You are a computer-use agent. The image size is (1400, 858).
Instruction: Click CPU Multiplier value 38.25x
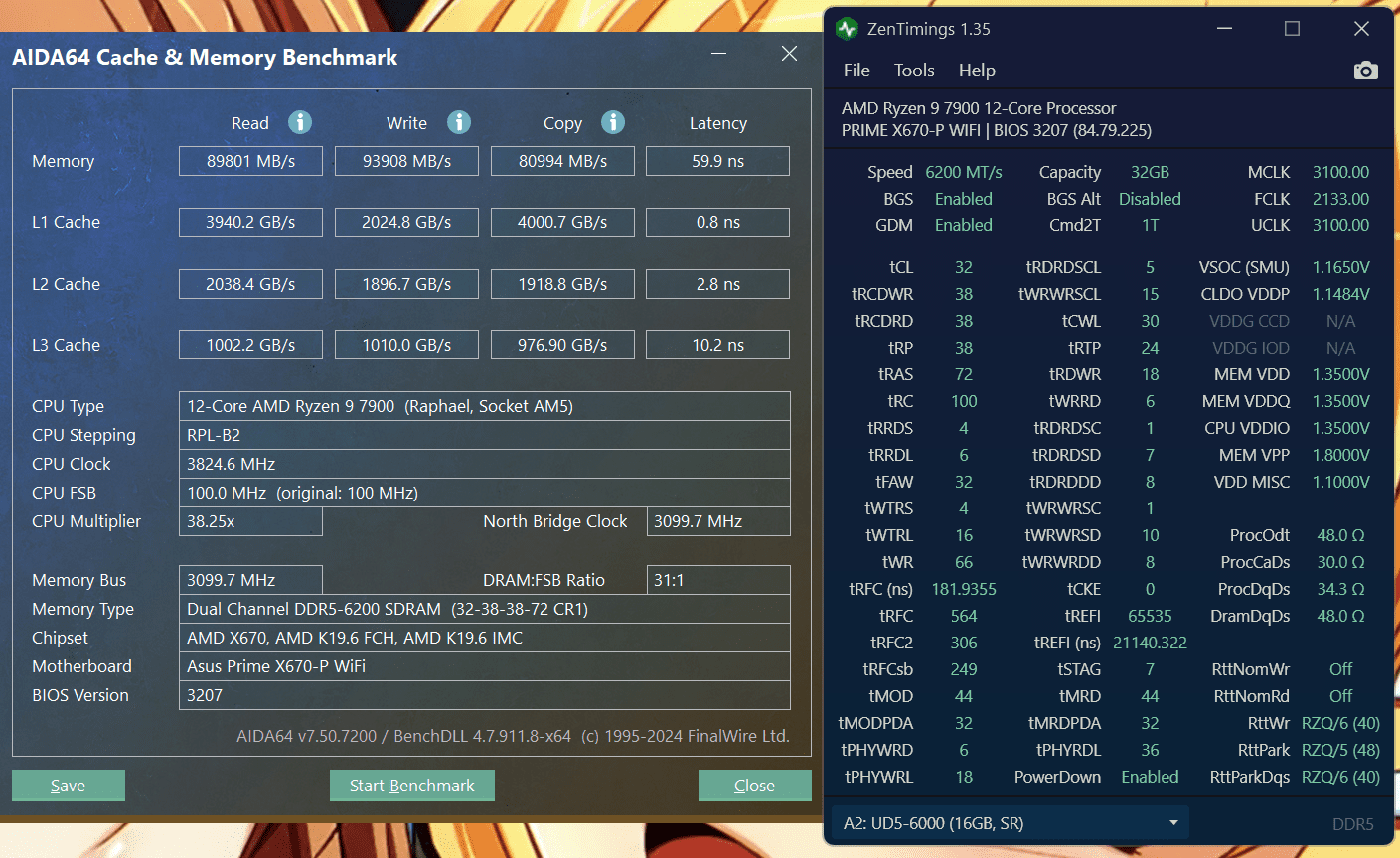coord(250,521)
